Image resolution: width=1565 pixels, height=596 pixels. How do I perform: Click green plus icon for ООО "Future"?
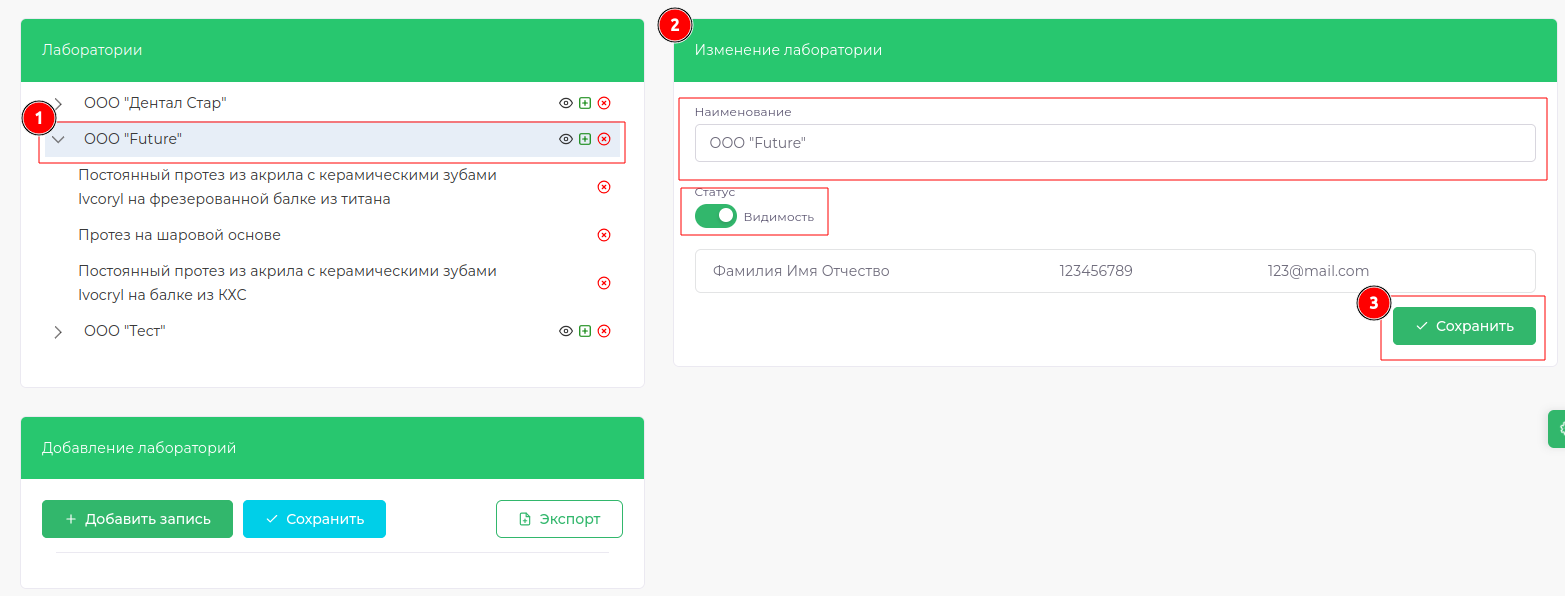[585, 139]
